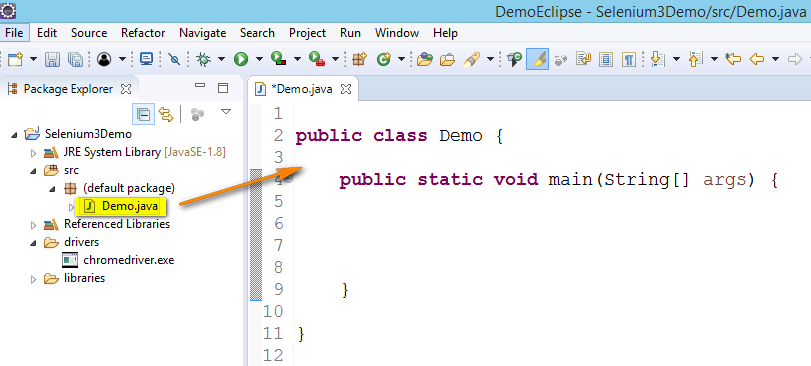The image size is (811, 366).
Task: Click the Open Type folder icon
Action: (x=424, y=59)
